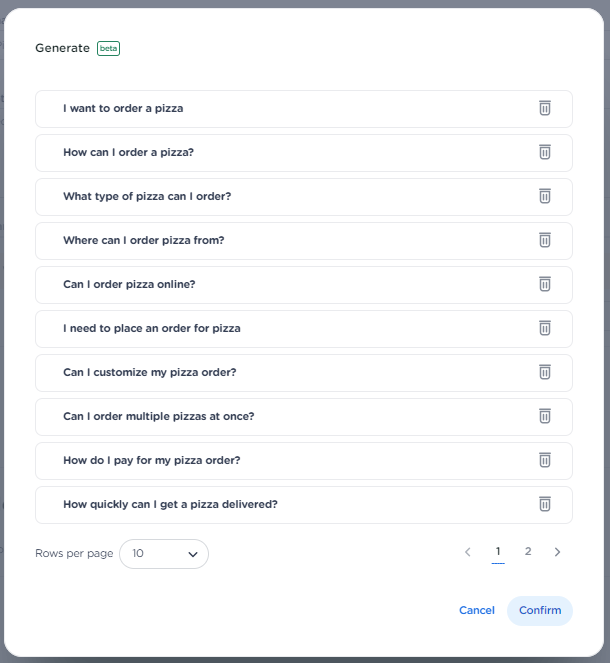
Task: Open the Rows per page dropdown
Action: [x=164, y=553]
